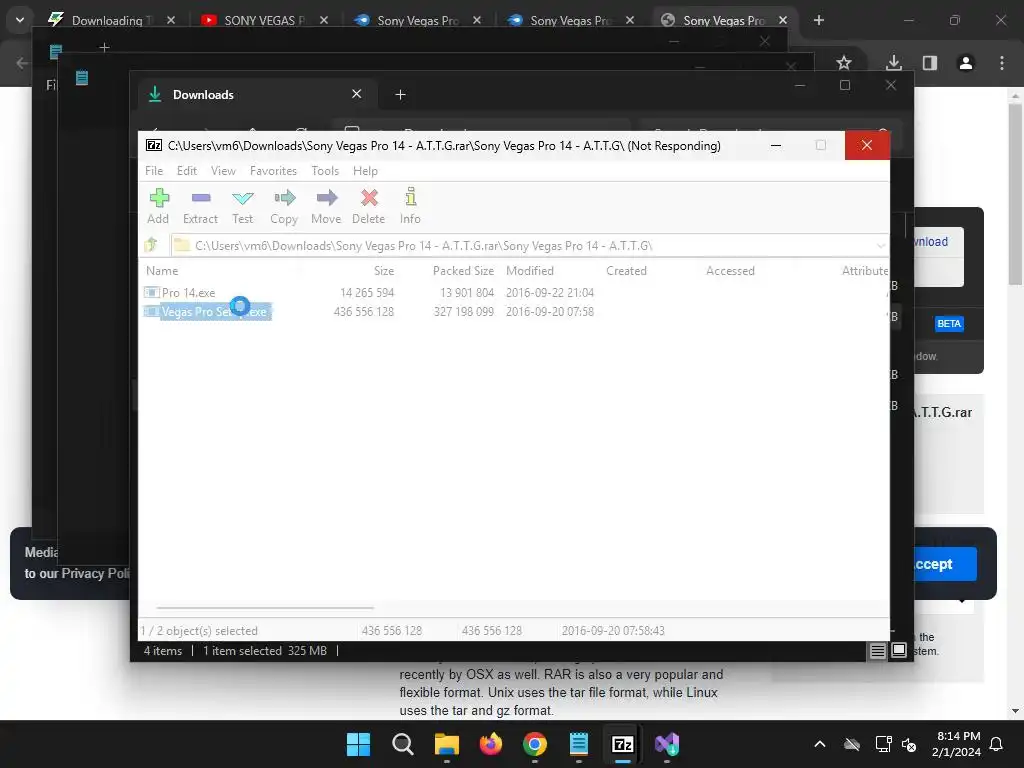Open Chrome profile icon

click(966, 63)
